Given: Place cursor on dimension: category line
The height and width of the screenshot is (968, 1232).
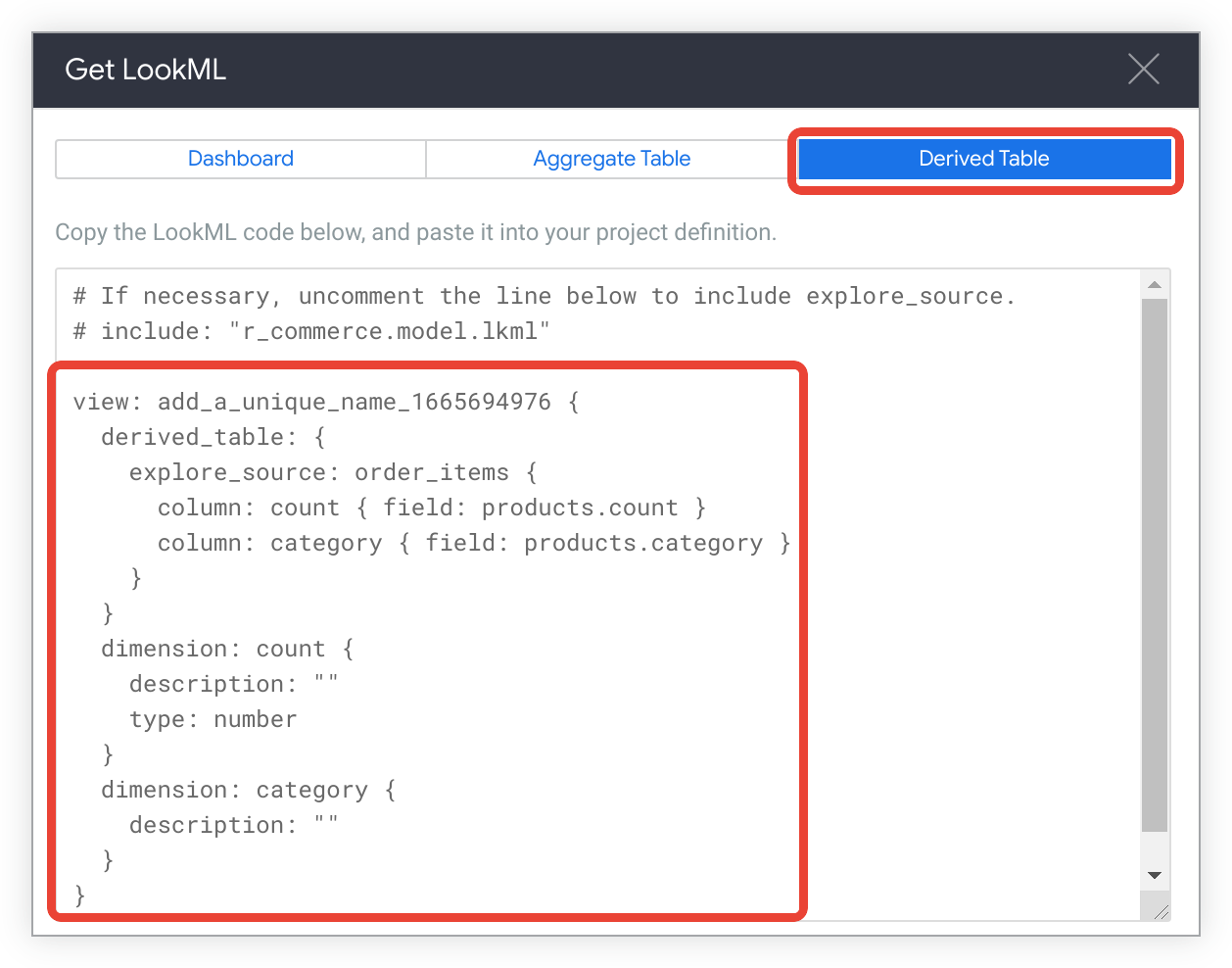Looking at the screenshot, I should [x=248, y=790].
